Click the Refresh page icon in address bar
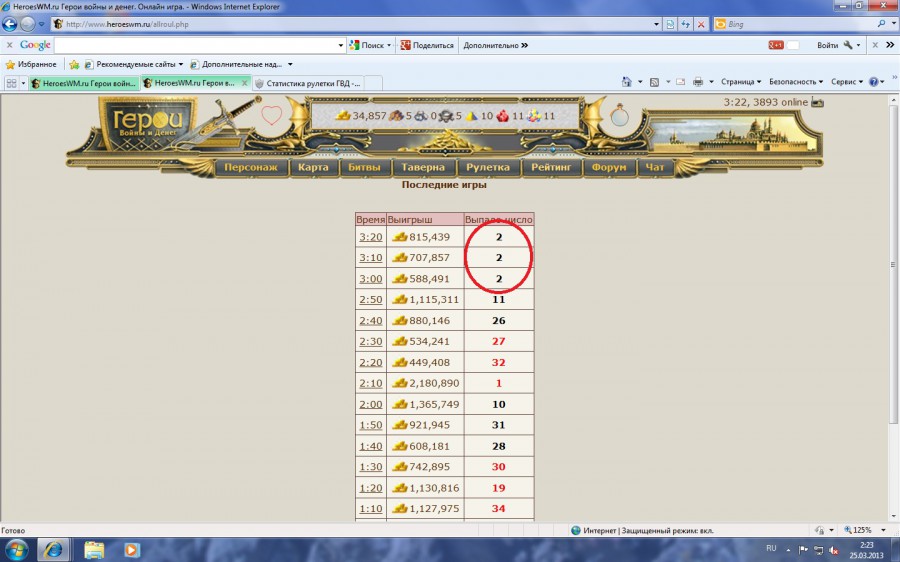This screenshot has width=900, height=562. pyautogui.click(x=684, y=24)
